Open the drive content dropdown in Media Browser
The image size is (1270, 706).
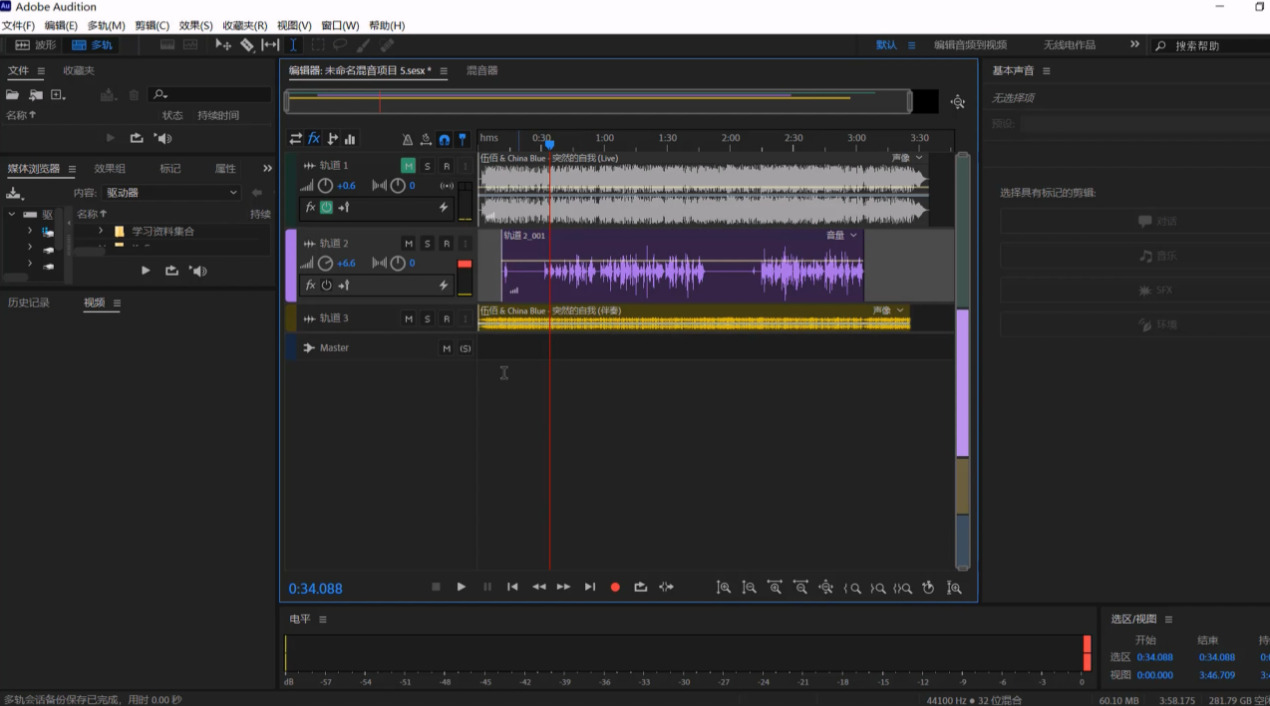(x=172, y=192)
